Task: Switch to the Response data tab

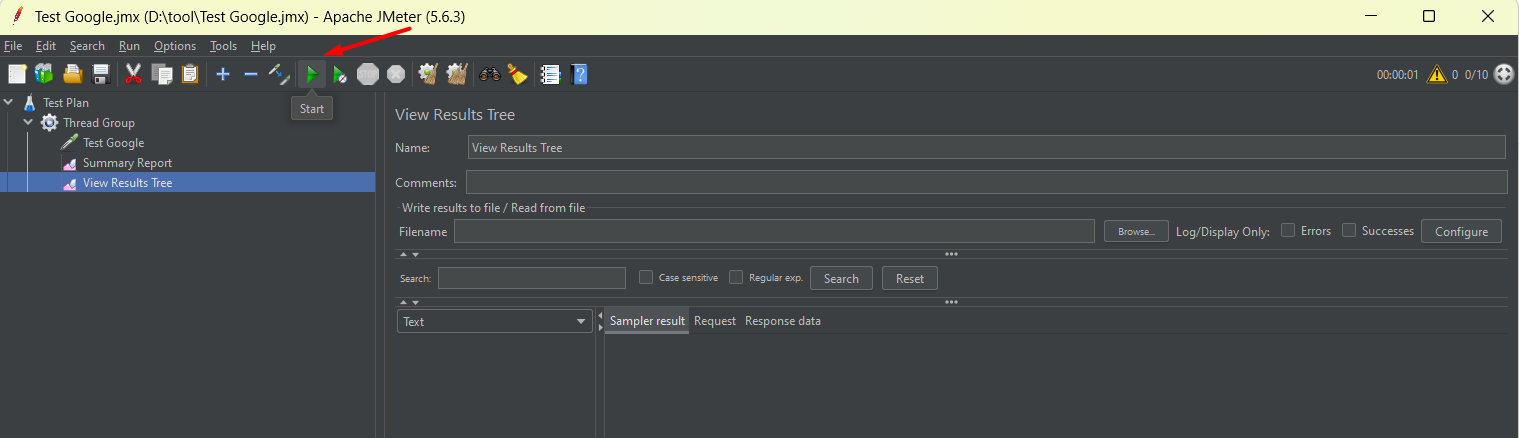Action: point(782,321)
